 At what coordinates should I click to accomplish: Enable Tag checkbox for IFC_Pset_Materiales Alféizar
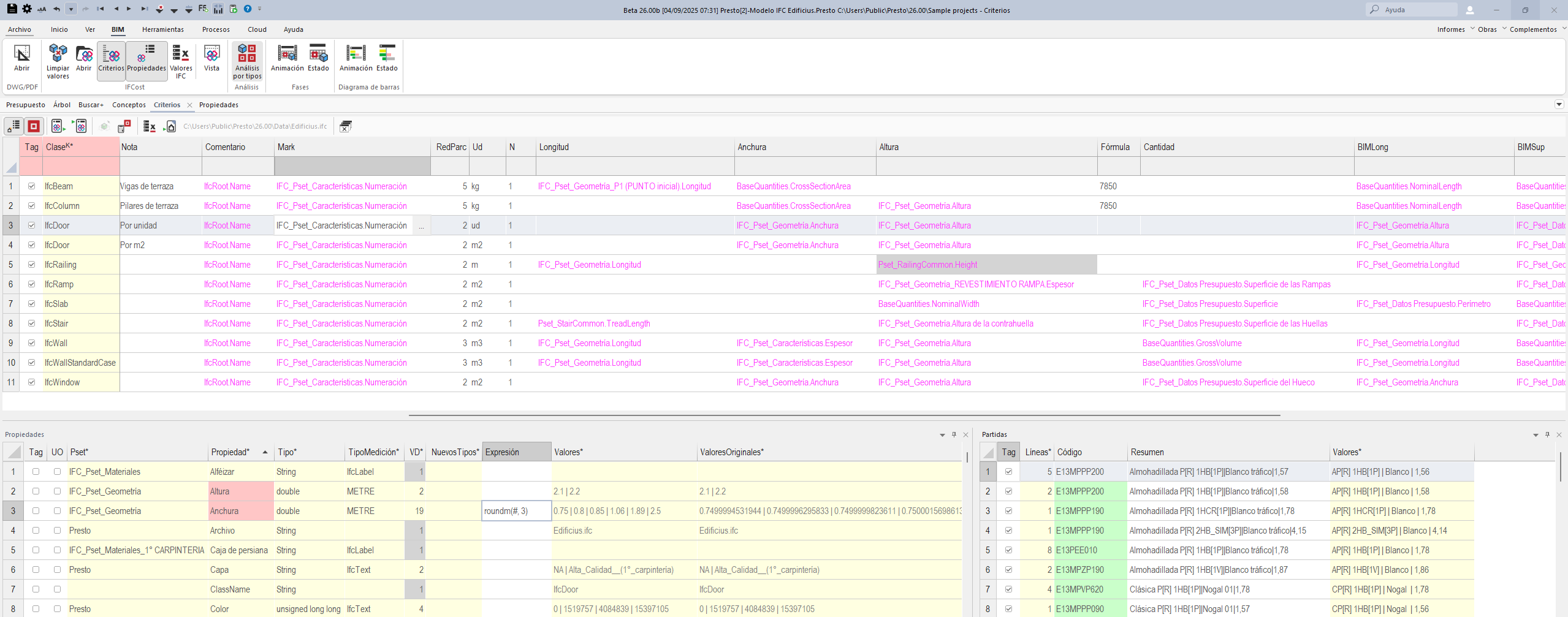coord(36,472)
